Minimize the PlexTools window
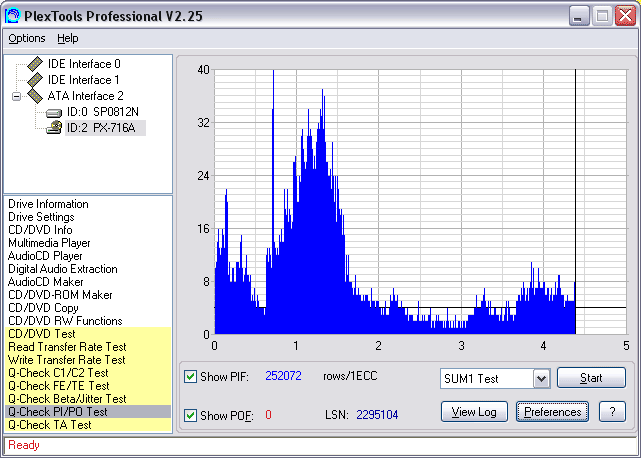 578,16
